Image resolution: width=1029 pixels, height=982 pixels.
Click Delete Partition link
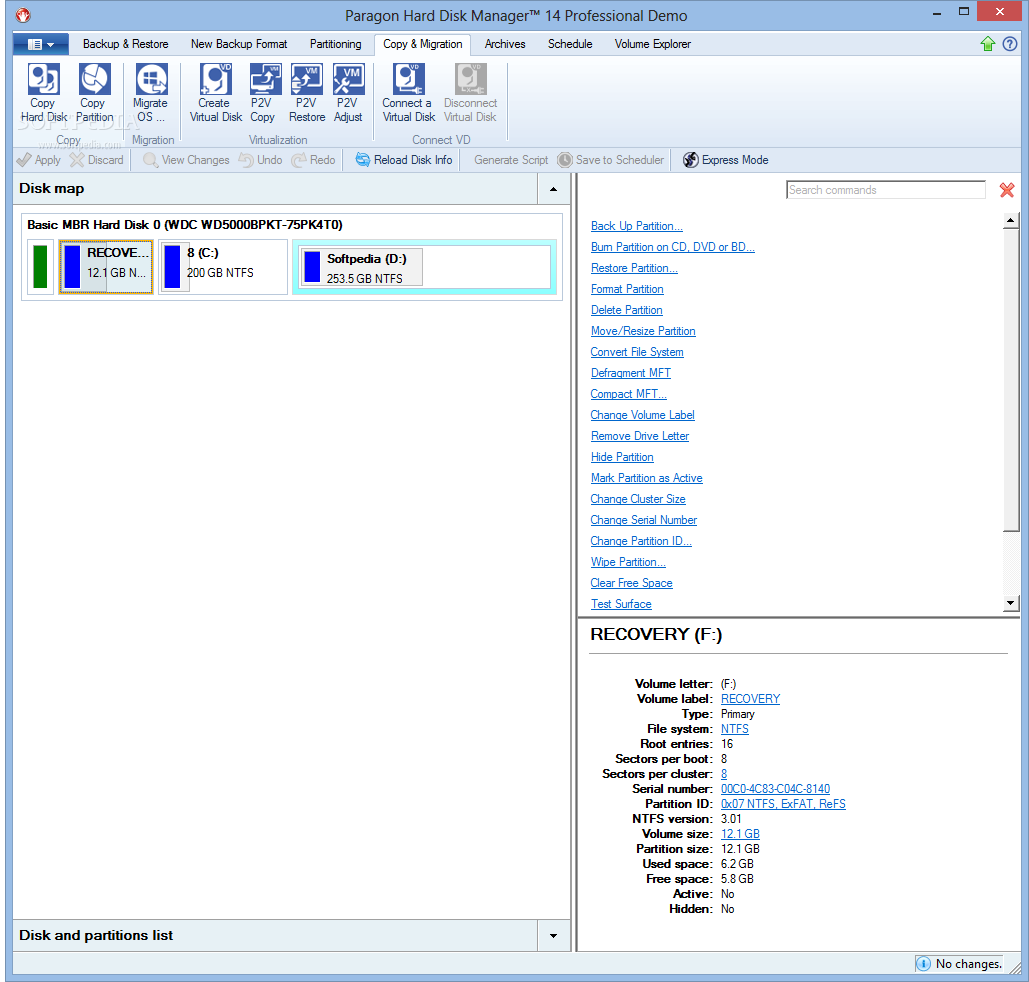click(627, 310)
